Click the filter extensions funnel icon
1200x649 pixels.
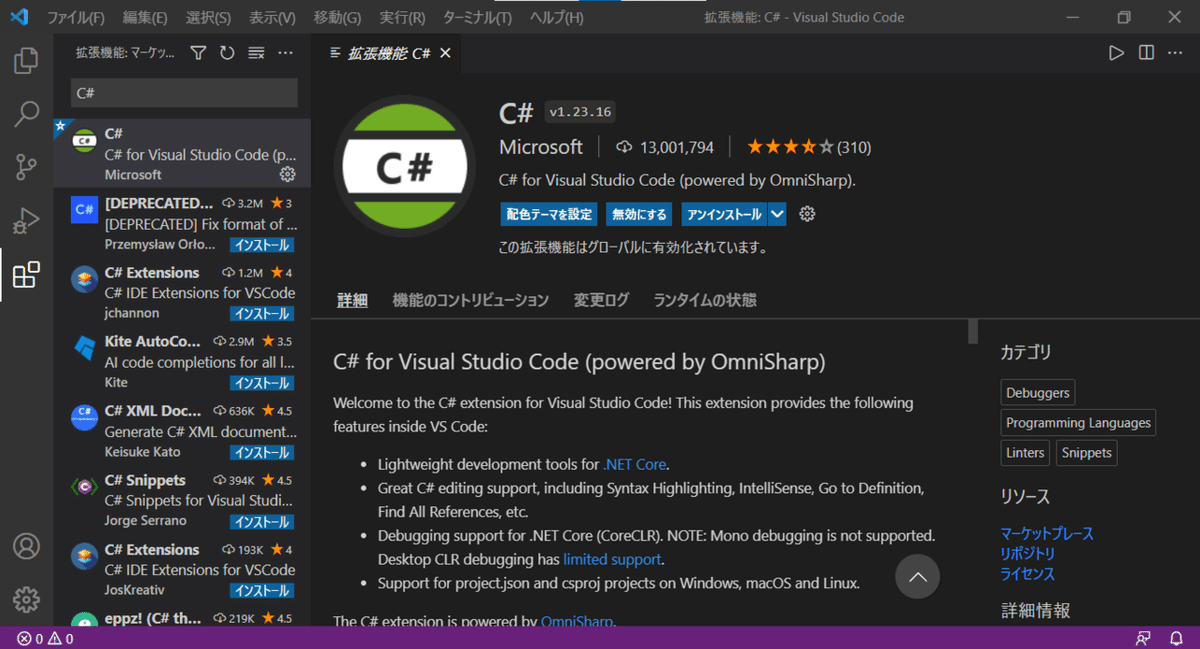click(x=198, y=53)
